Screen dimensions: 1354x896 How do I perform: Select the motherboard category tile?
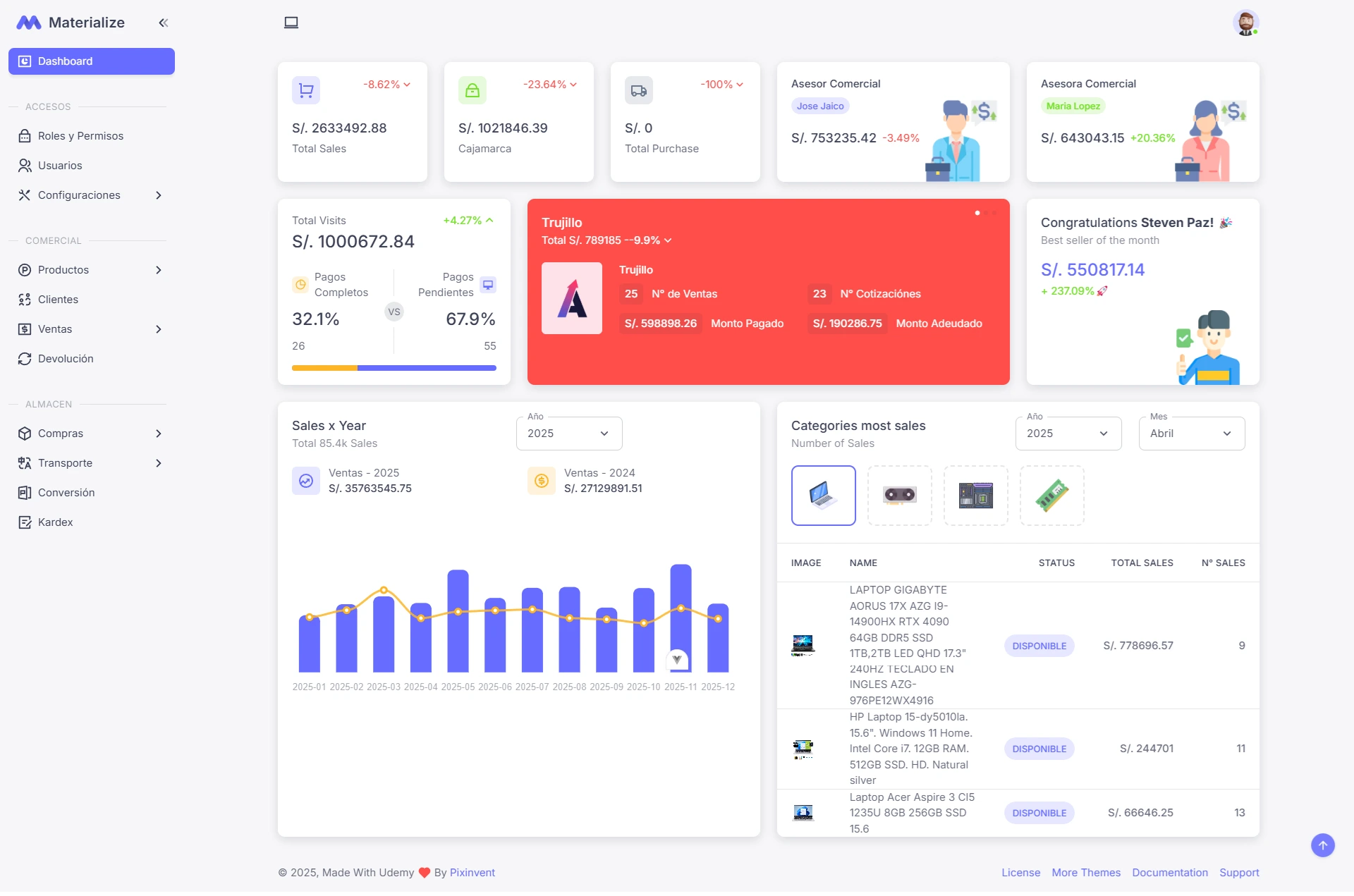975,496
